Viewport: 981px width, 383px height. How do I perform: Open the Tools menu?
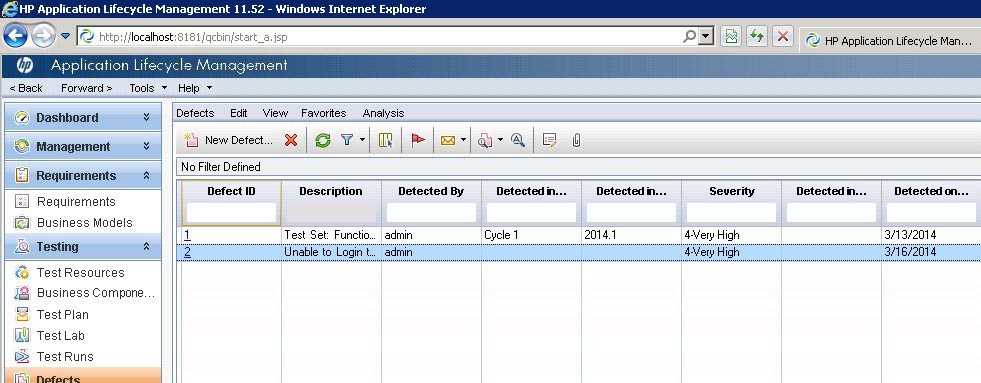pyautogui.click(x=148, y=88)
